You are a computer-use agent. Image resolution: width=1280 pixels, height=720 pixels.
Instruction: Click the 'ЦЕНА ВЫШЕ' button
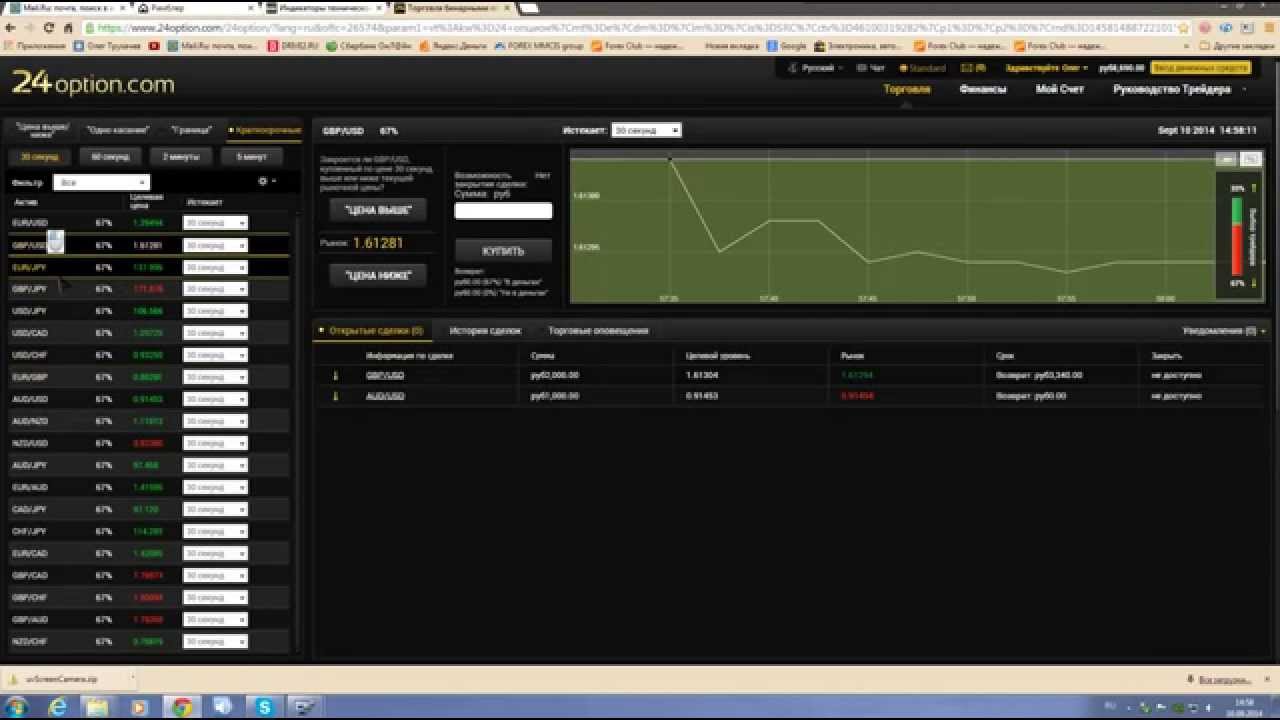(x=378, y=210)
